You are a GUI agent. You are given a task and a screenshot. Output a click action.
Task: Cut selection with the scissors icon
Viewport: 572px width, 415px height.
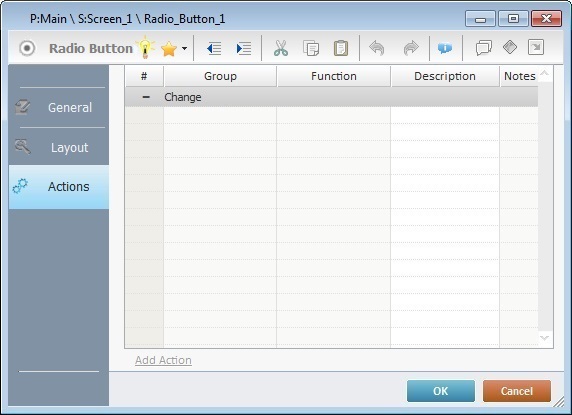281,48
